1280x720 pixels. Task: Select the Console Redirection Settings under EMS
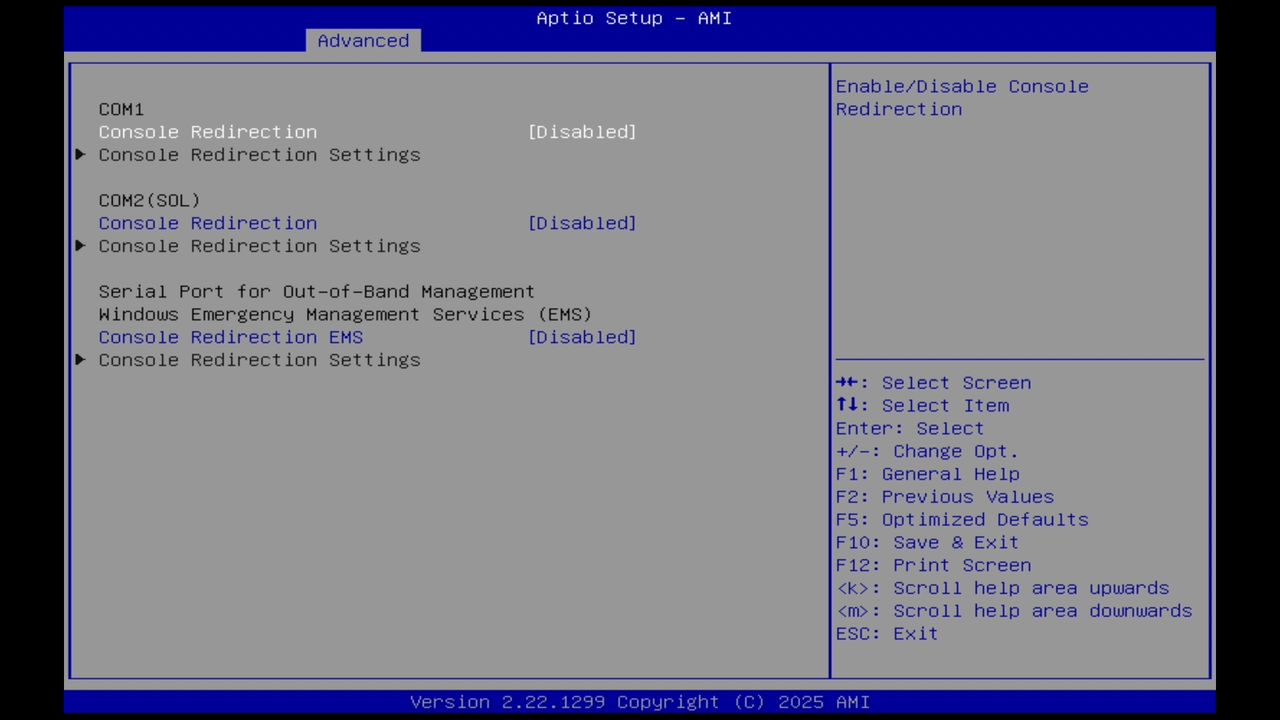tap(259, 360)
